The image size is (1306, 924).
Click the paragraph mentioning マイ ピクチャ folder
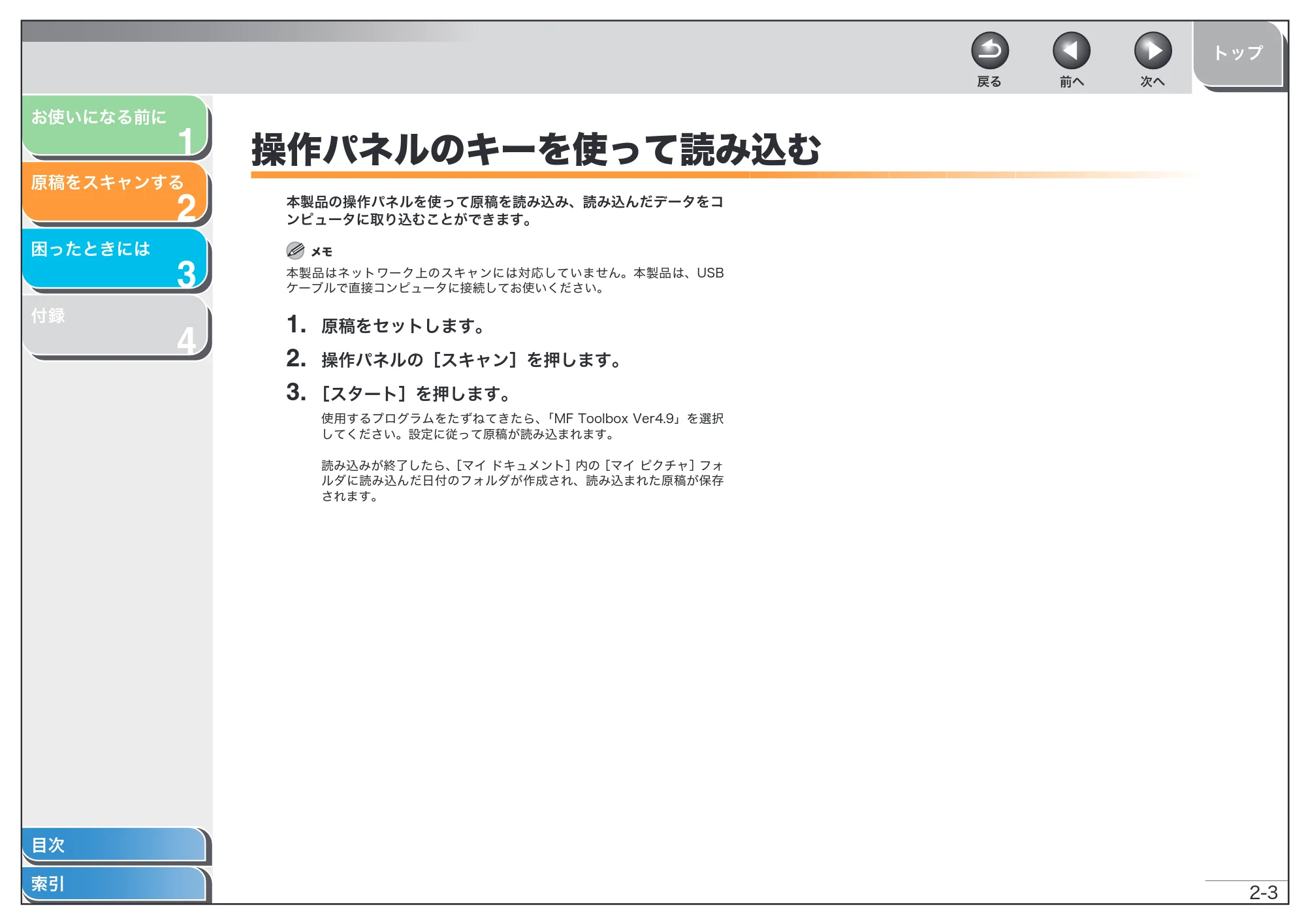[x=522, y=481]
